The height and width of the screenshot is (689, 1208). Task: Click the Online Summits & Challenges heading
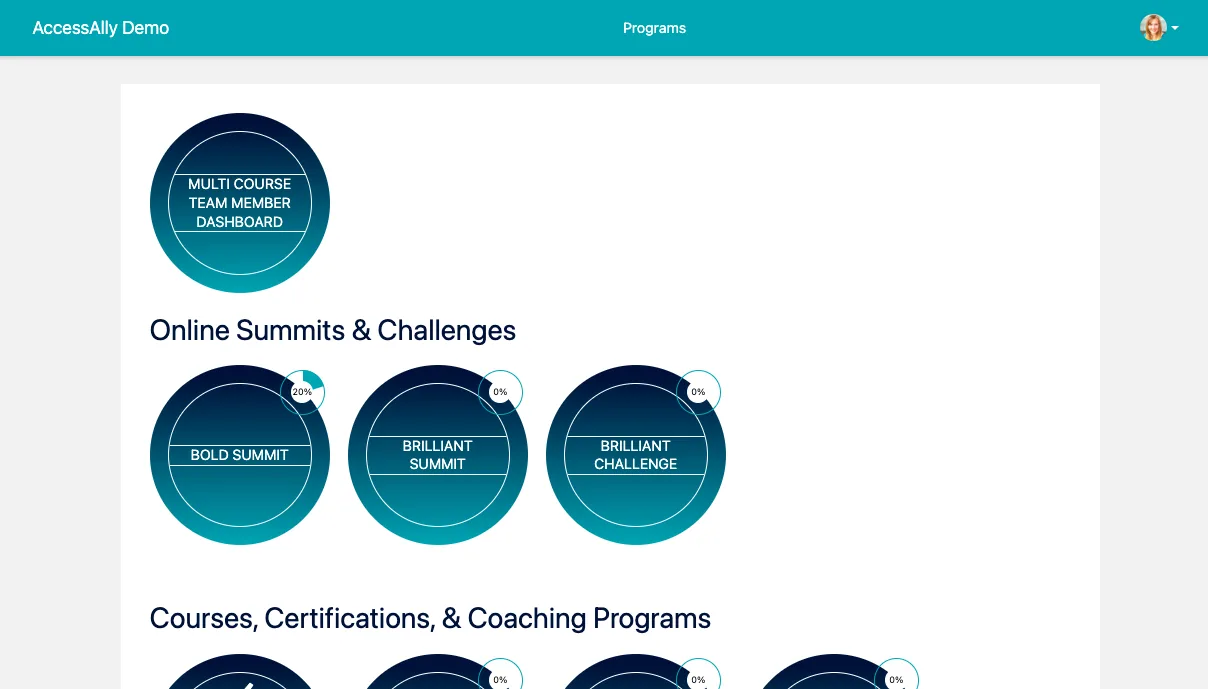point(332,330)
